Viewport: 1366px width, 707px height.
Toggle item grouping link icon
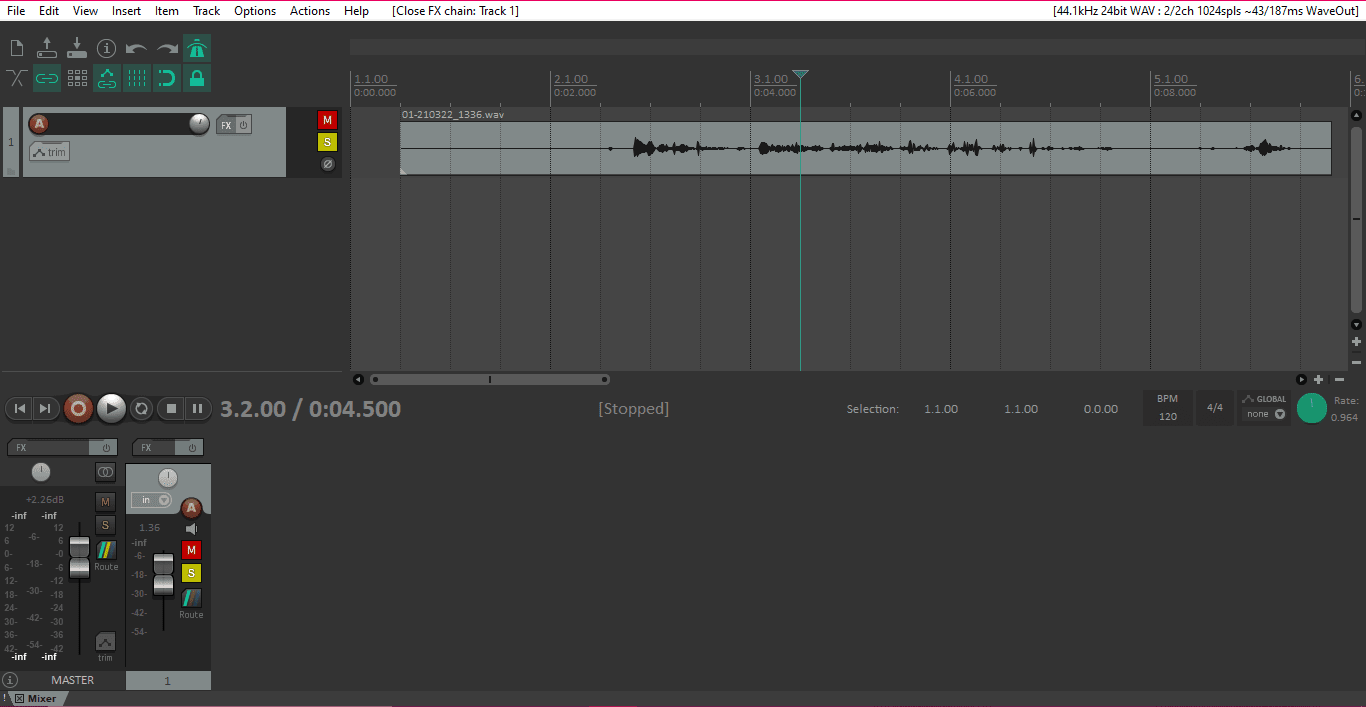click(x=47, y=78)
